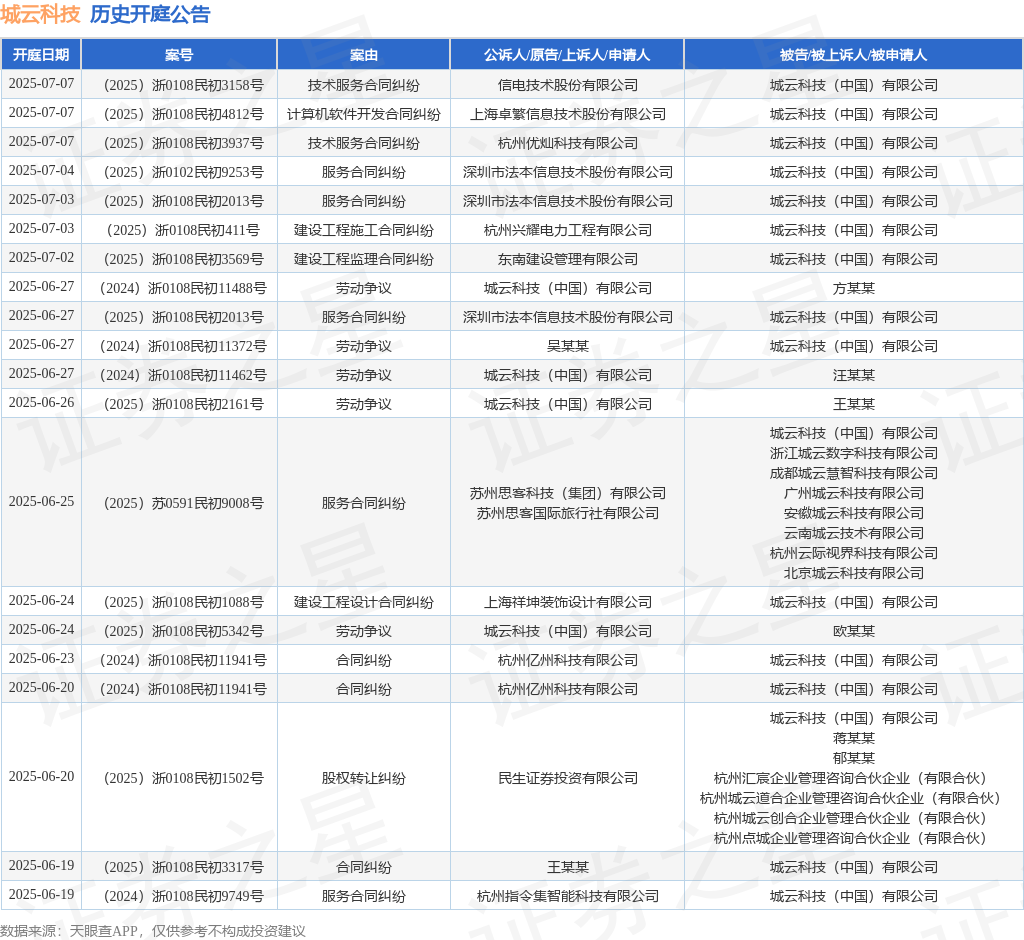Select case cause '股权转让纠纷'
The width and height of the screenshot is (1024, 940).
coord(364,779)
